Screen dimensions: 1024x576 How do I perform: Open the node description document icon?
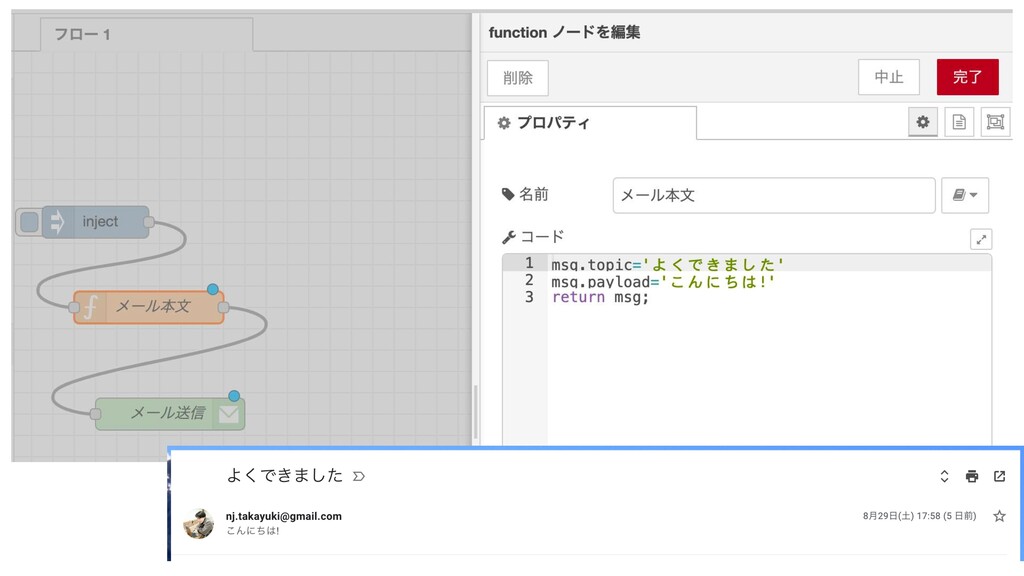click(x=959, y=122)
